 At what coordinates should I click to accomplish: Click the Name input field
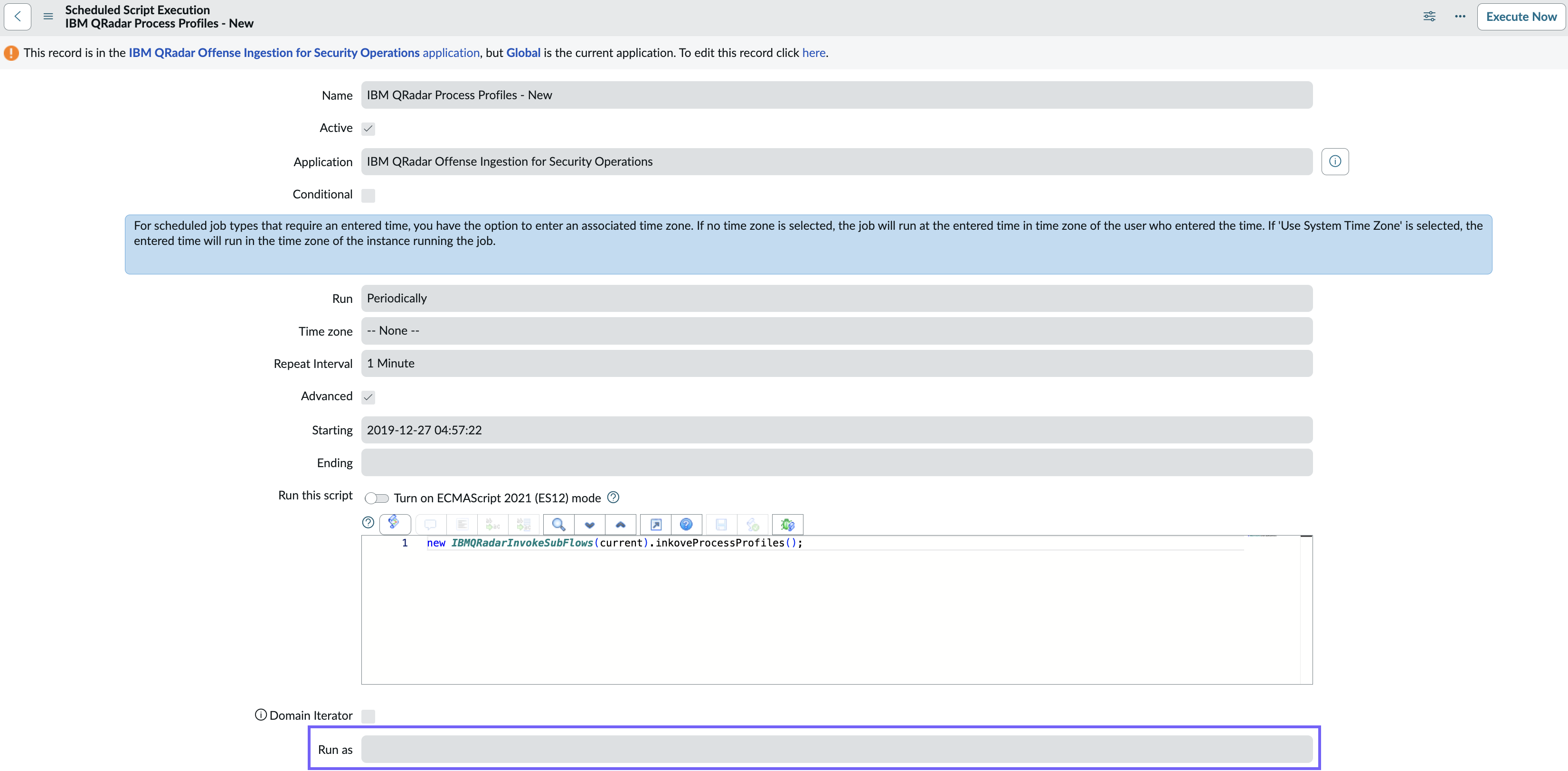tap(836, 95)
